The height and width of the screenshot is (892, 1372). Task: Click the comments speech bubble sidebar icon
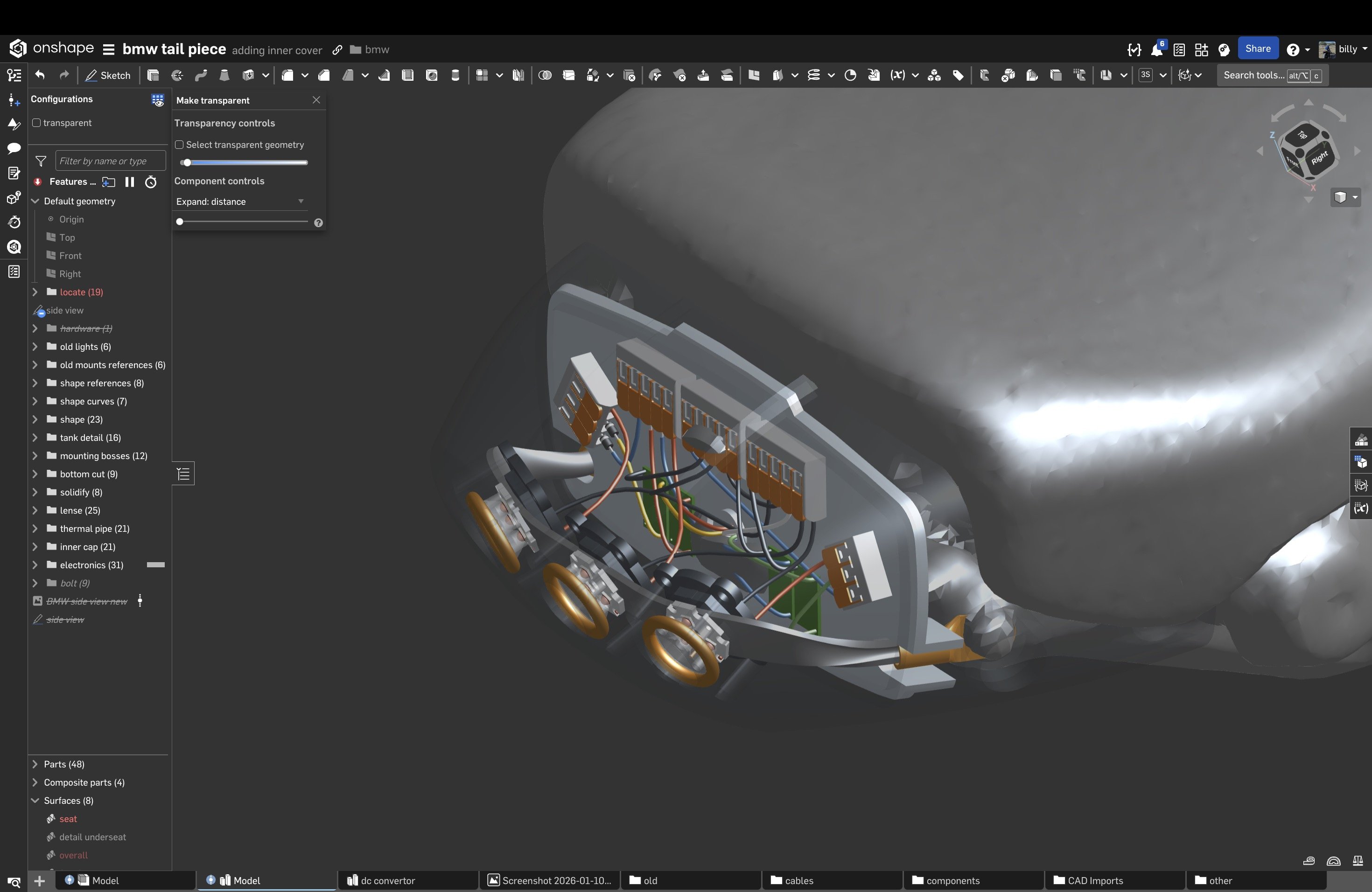coord(14,149)
